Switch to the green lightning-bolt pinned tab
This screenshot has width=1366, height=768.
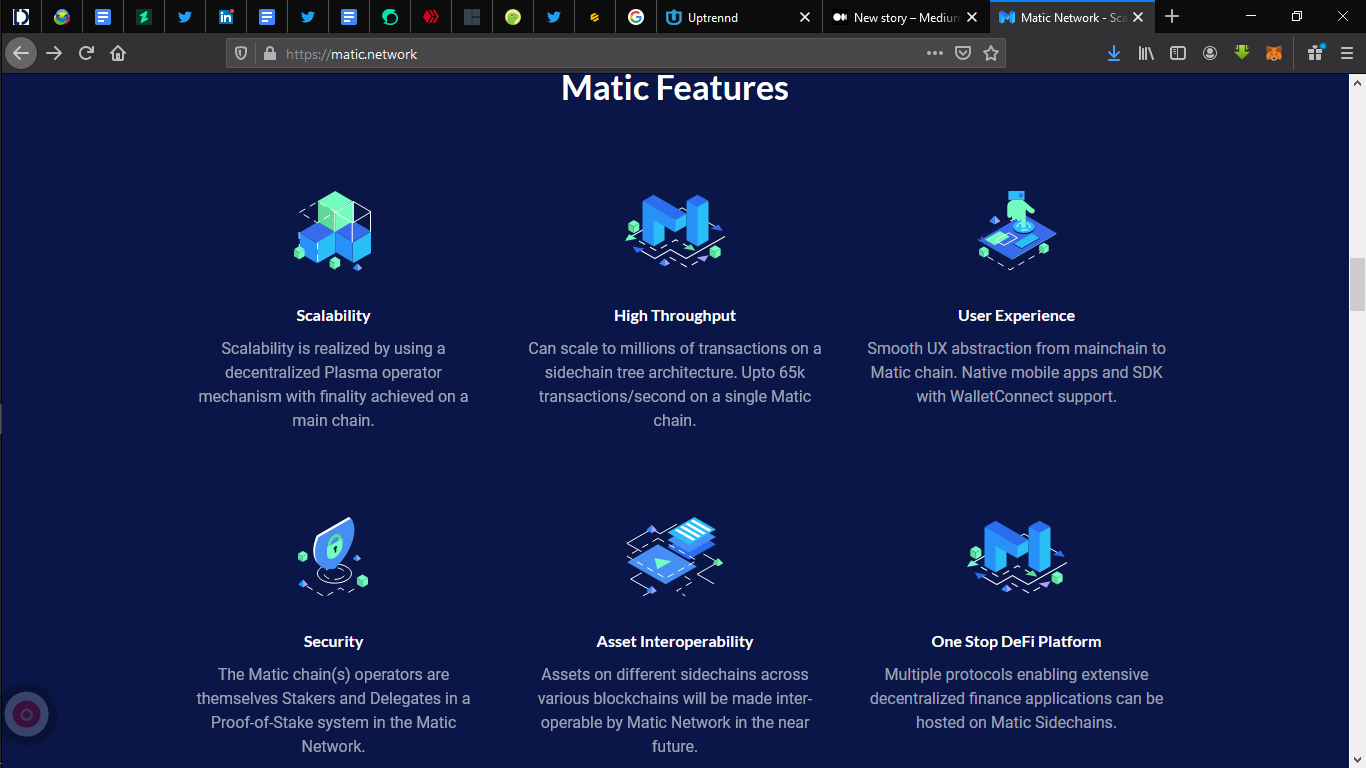coord(144,17)
